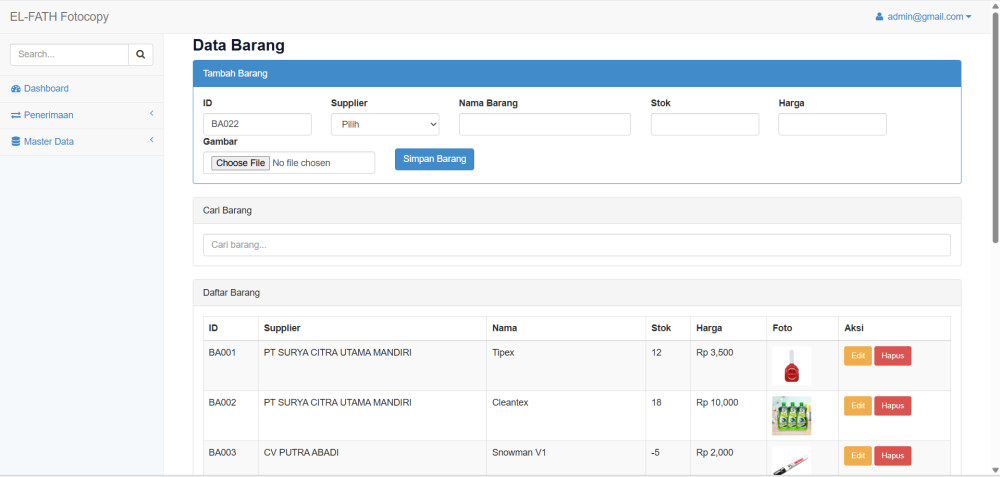The image size is (1000, 477).
Task: Expand the Master Data menu chevron
Action: (151, 140)
